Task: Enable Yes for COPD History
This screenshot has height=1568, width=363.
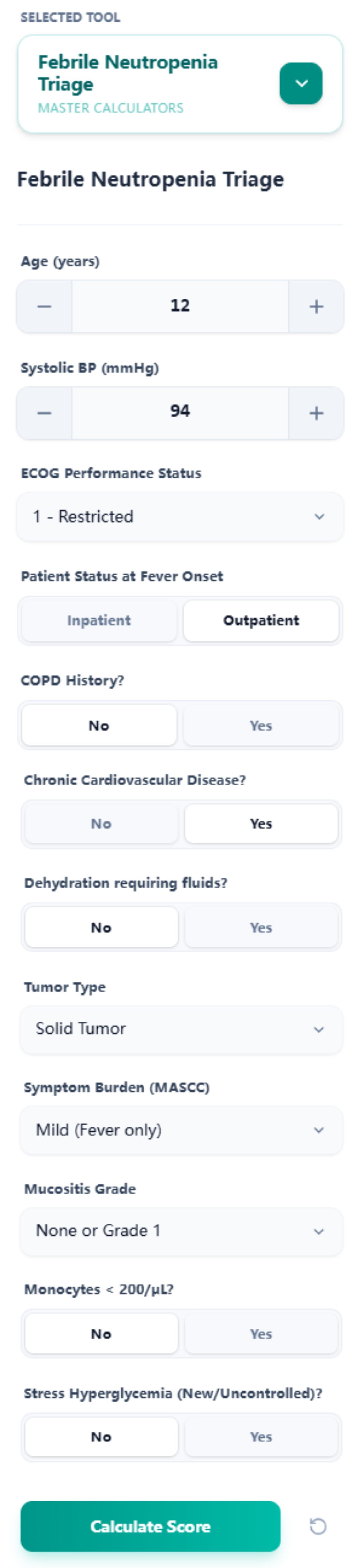Action: [261, 725]
